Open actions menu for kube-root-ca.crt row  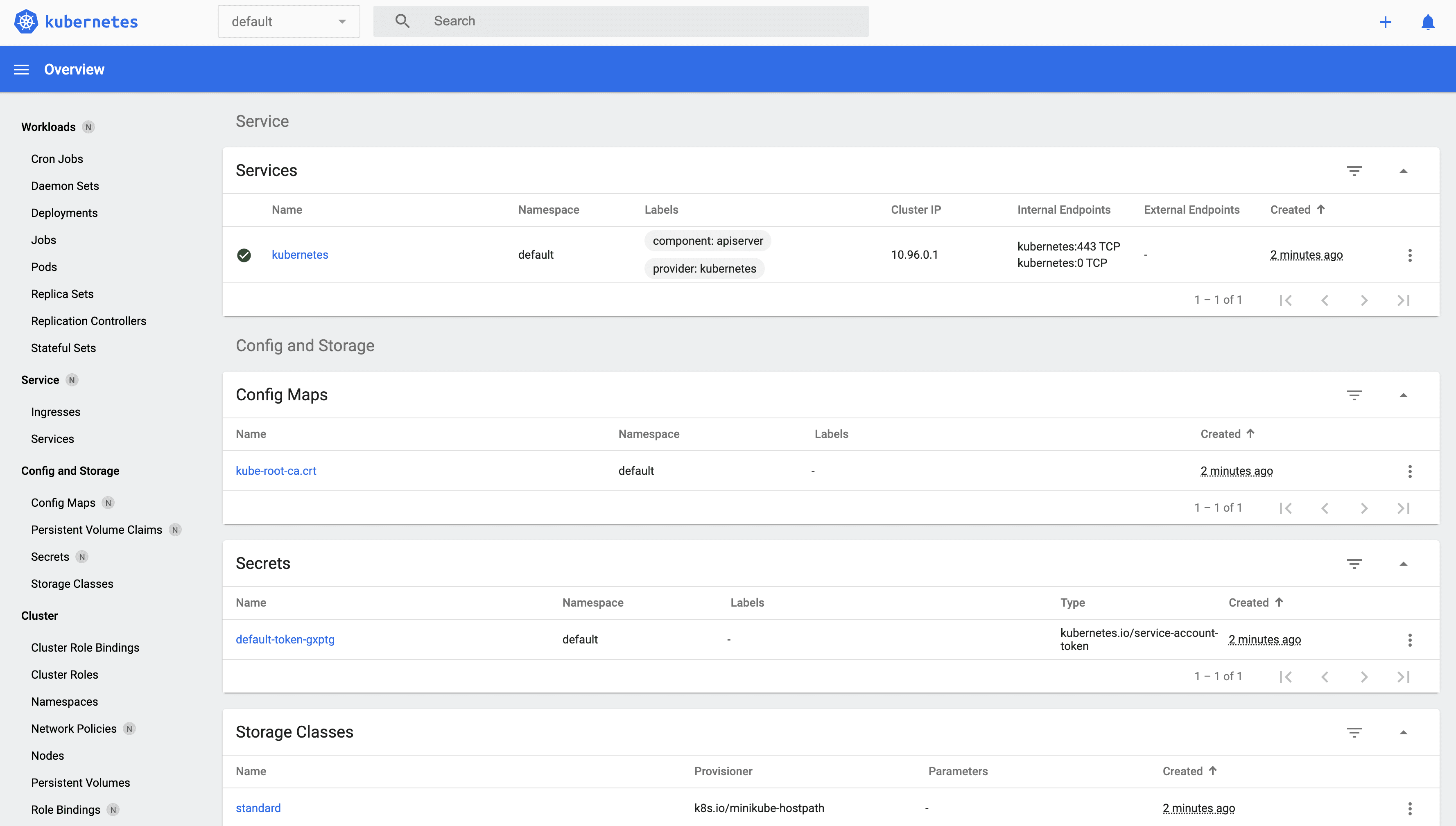tap(1409, 472)
